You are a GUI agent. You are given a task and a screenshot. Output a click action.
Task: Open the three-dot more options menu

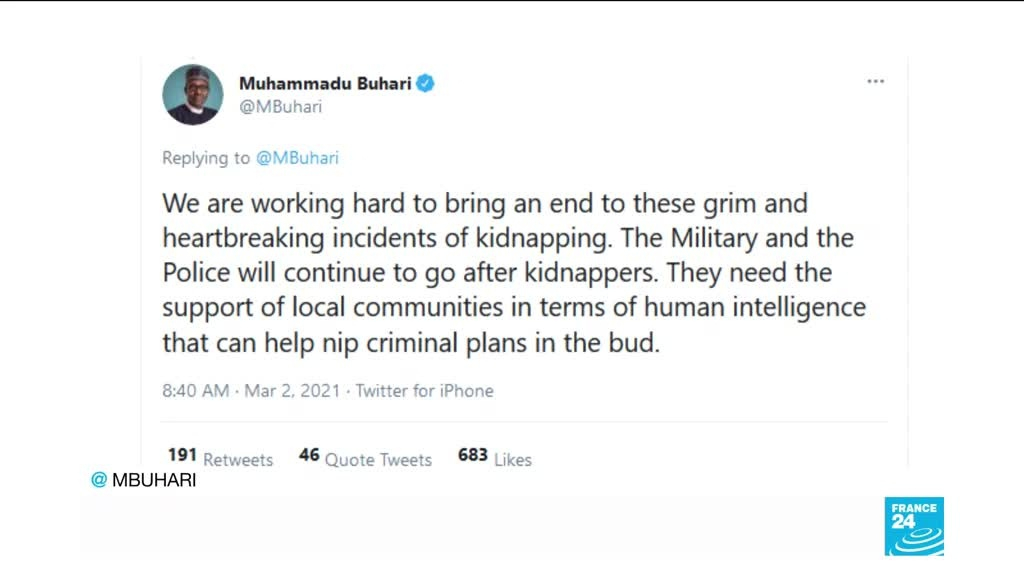click(875, 82)
